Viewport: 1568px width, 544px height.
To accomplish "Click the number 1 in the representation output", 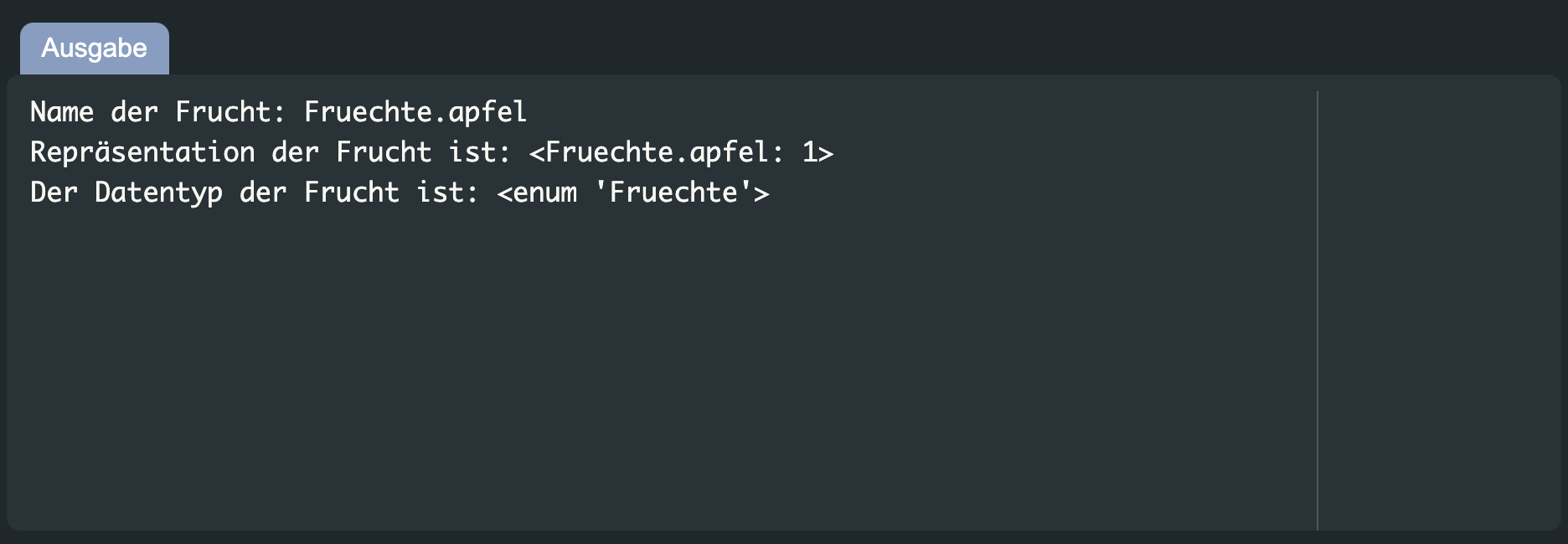I will point(809,151).
